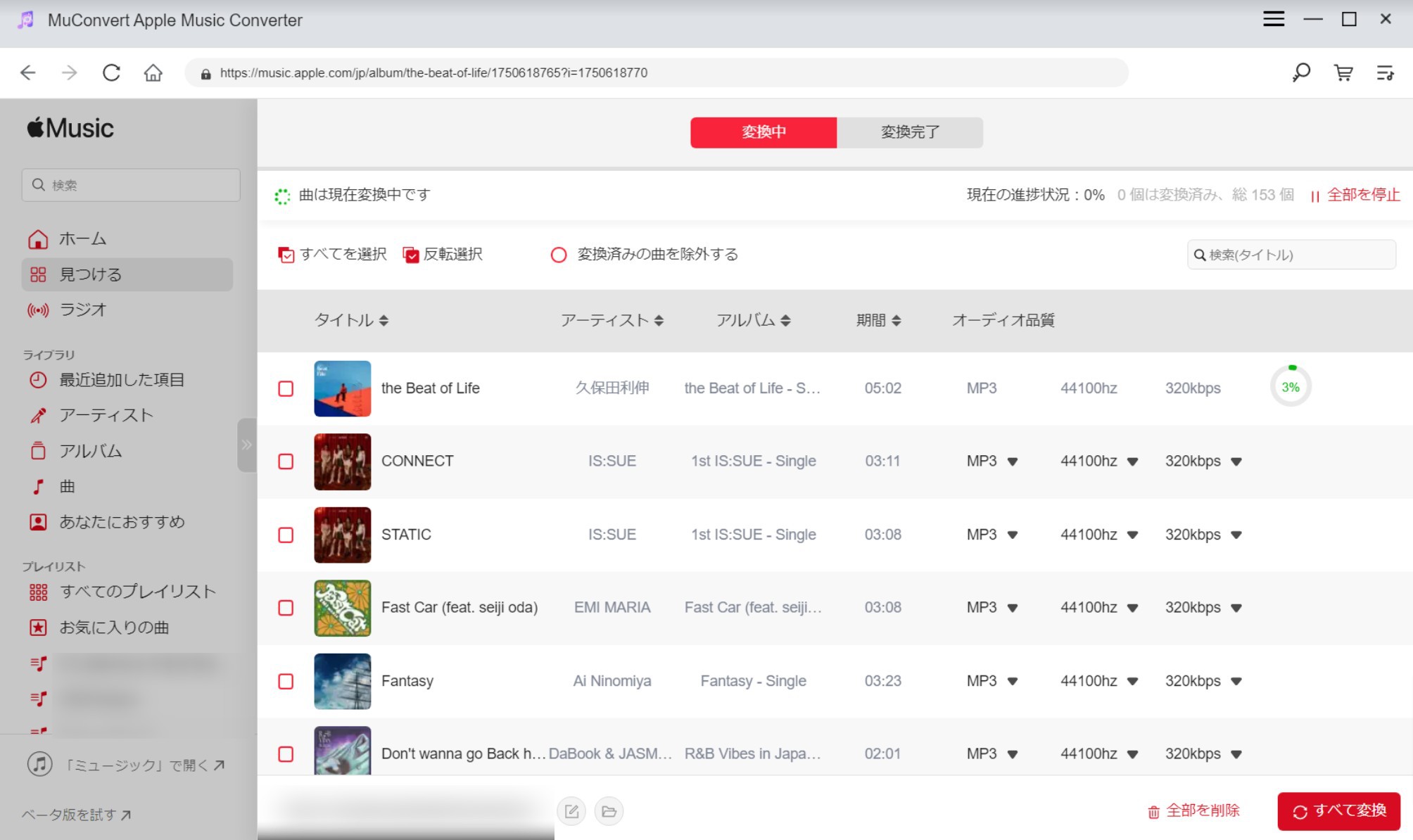Select the 変換済みの曲を除外する radio button
1413x840 pixels.
tap(559, 255)
